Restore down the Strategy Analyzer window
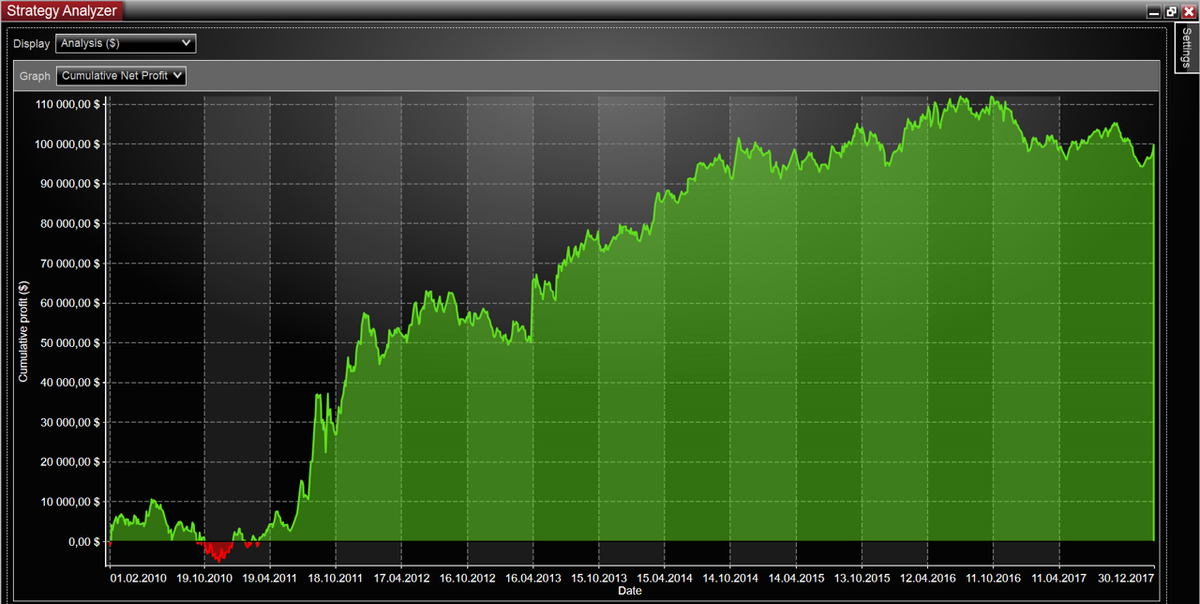This screenshot has height=604, width=1200. click(1171, 11)
